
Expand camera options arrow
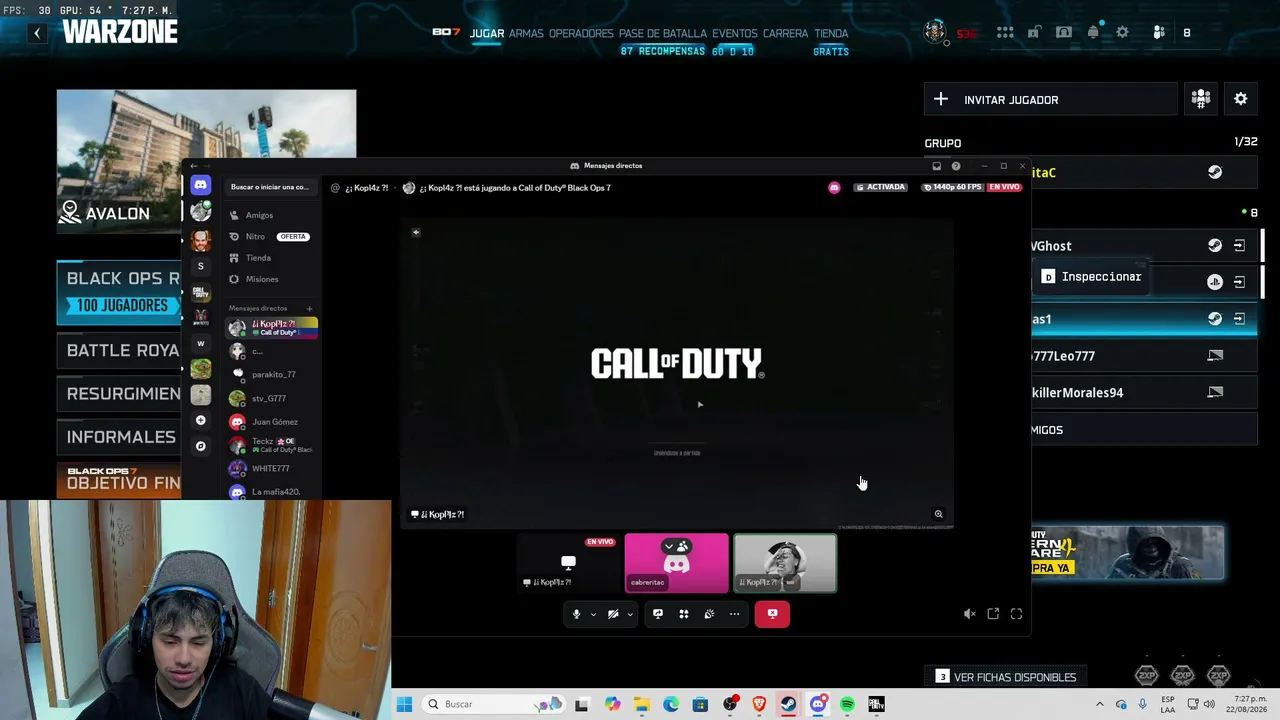pos(630,614)
